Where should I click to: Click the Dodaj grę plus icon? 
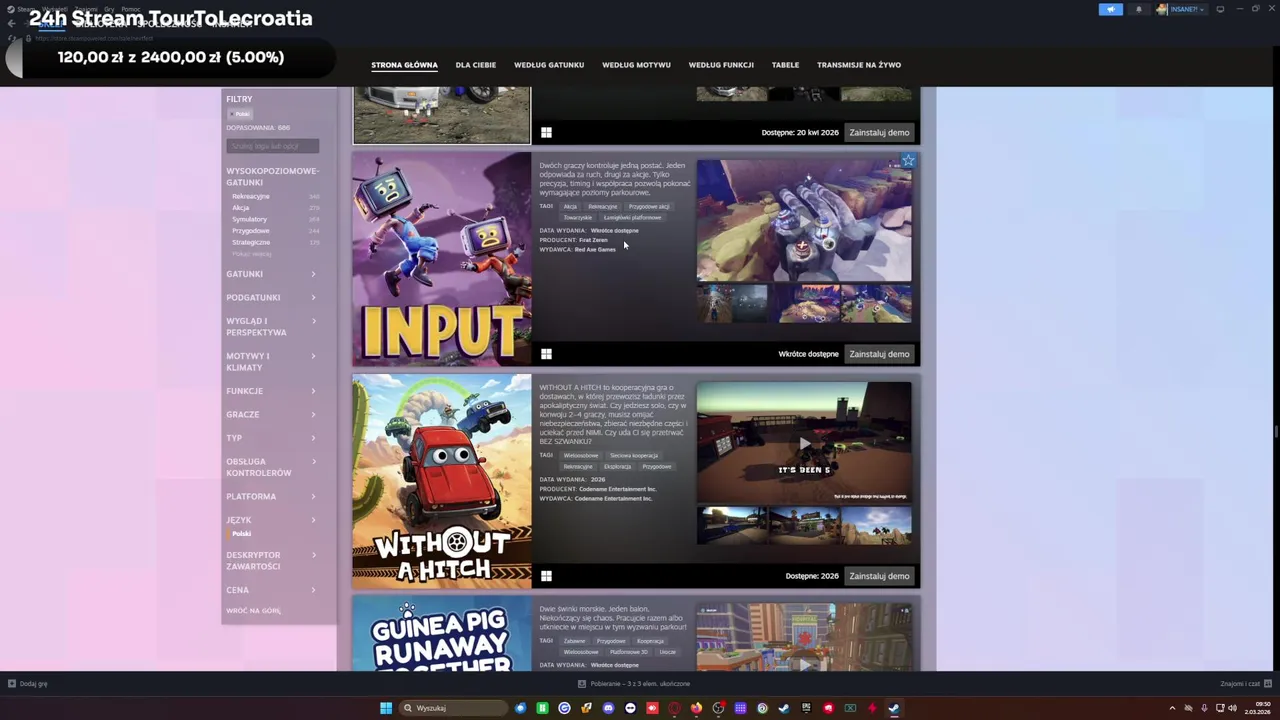[x=12, y=684]
